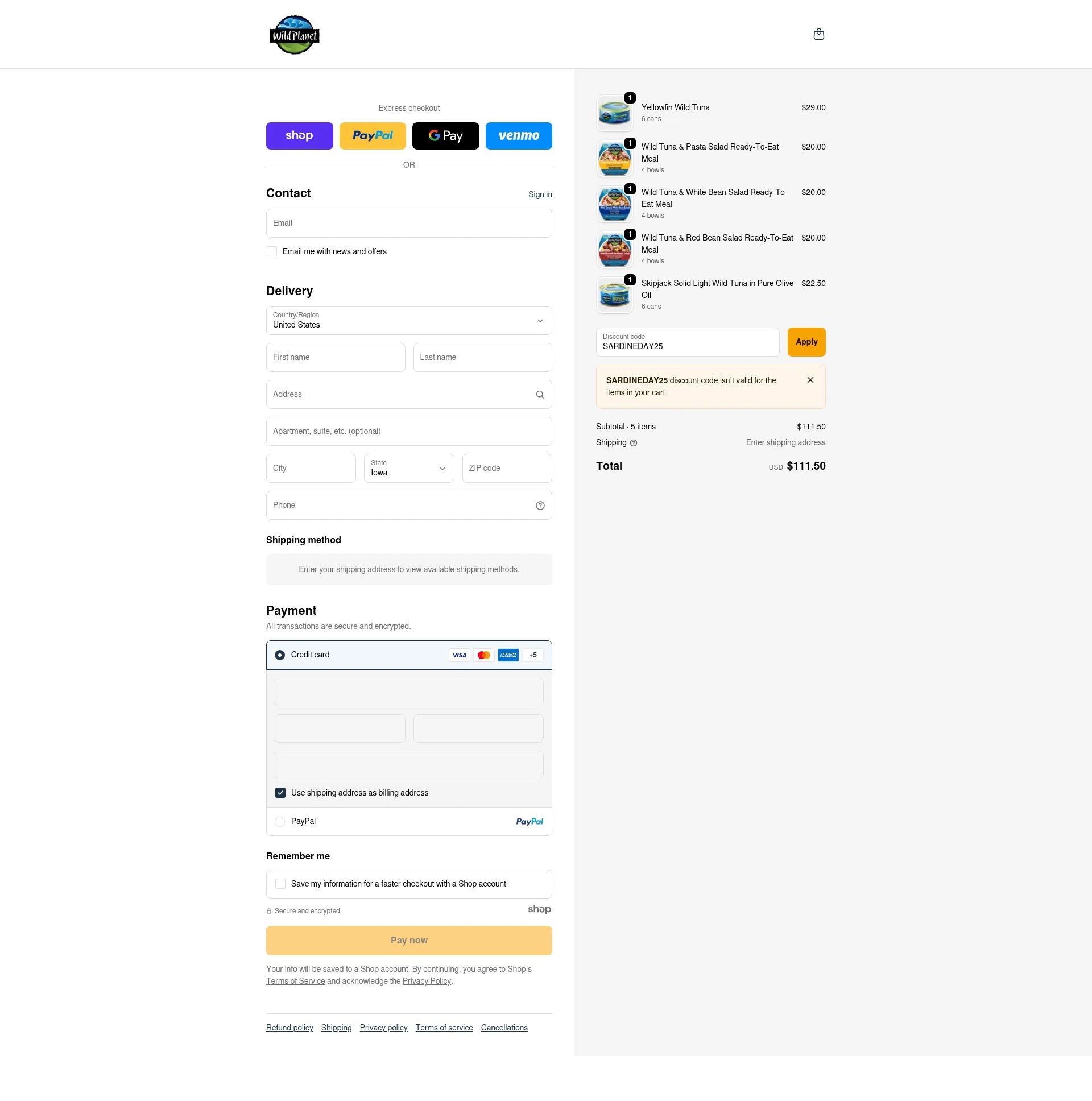Open the Refund policy link
Viewport: 1092px width, 1101px height.
pyautogui.click(x=289, y=1028)
